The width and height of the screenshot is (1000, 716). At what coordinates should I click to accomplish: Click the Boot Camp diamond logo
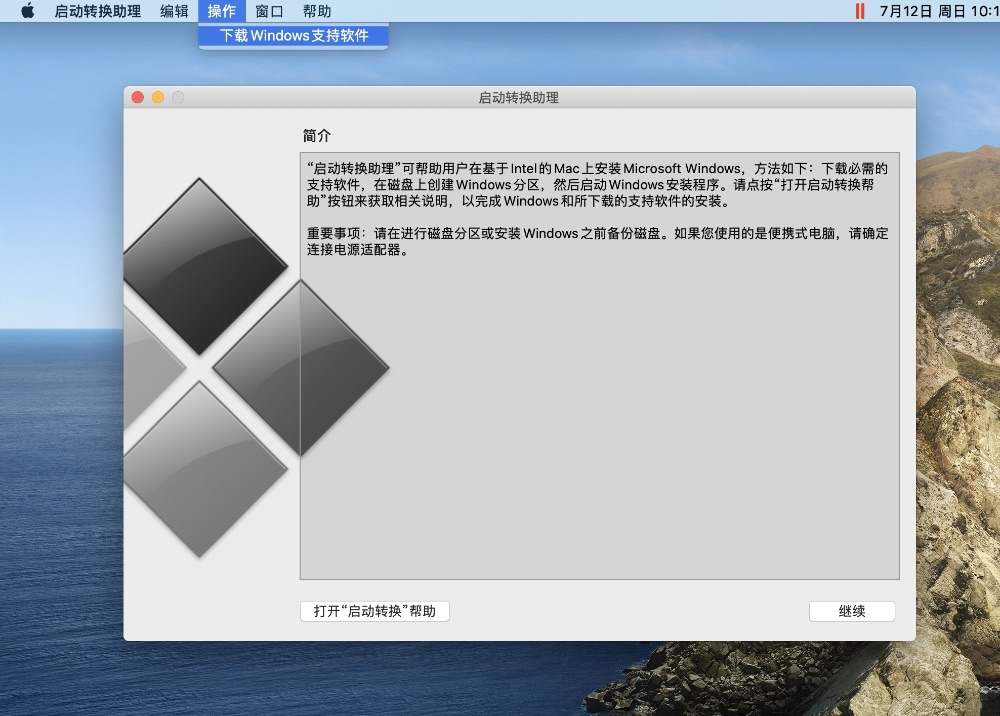(x=256, y=368)
